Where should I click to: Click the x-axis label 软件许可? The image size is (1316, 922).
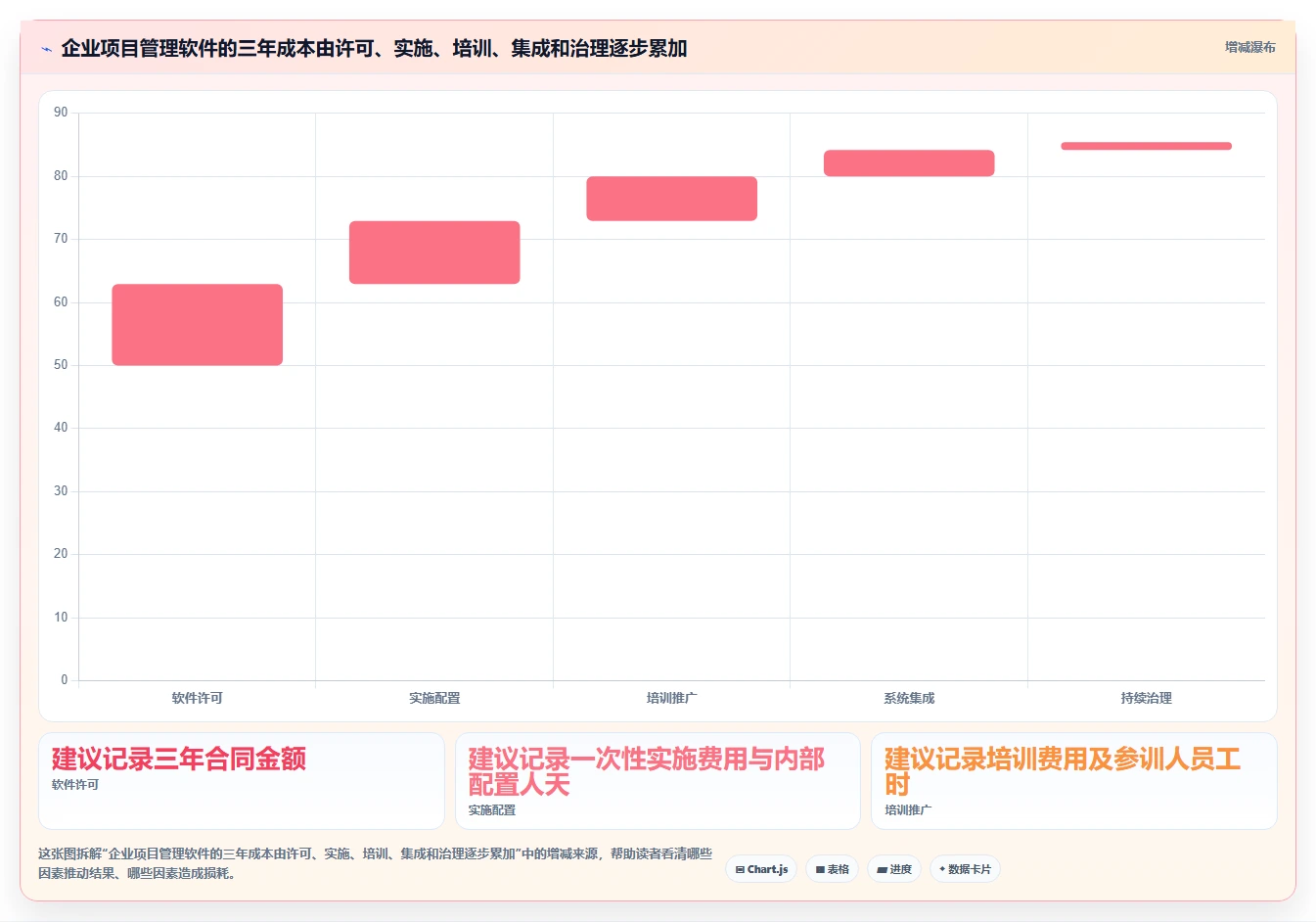point(198,698)
